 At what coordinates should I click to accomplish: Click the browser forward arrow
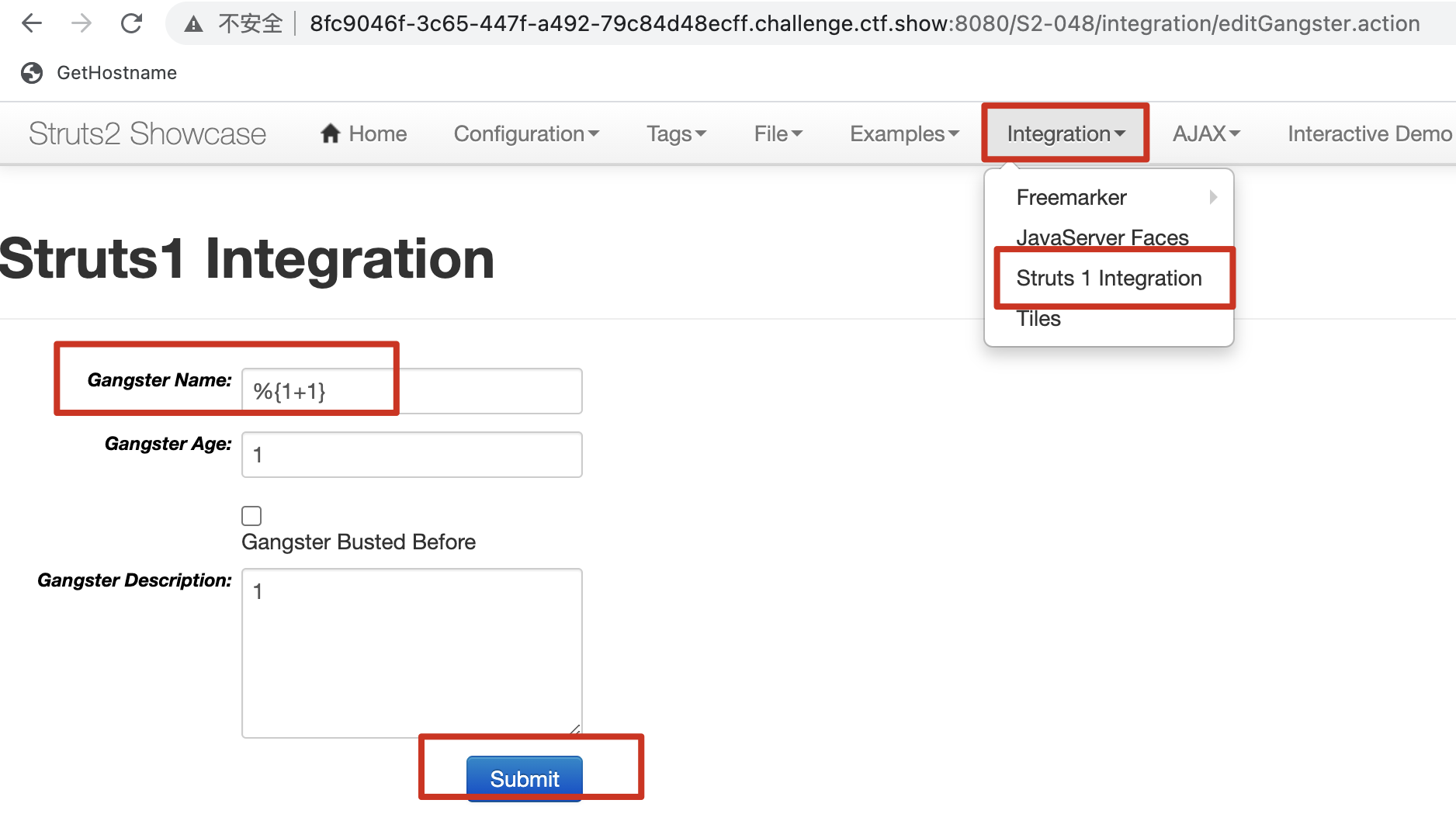tap(81, 23)
